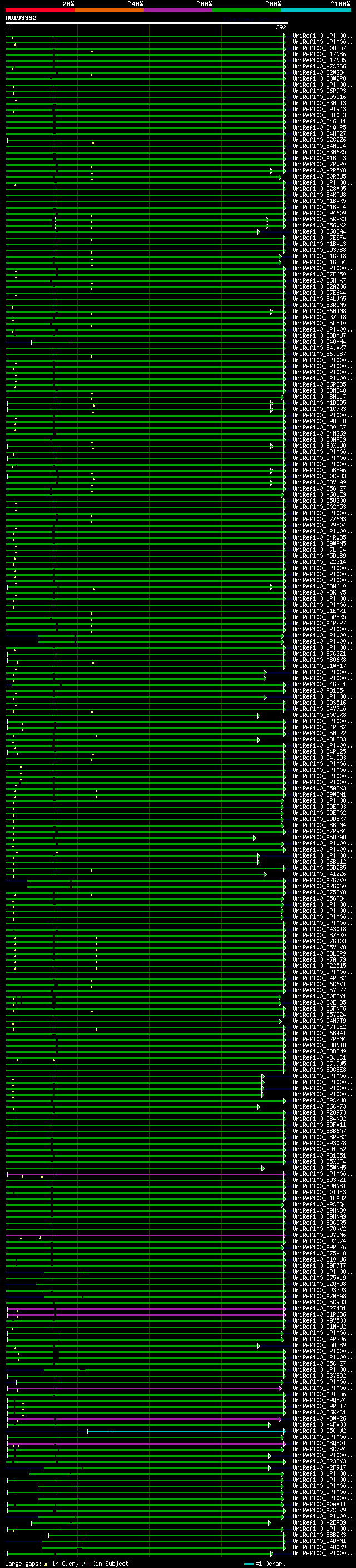Select the UniRef100_B4QMP5 label

point(319,127)
